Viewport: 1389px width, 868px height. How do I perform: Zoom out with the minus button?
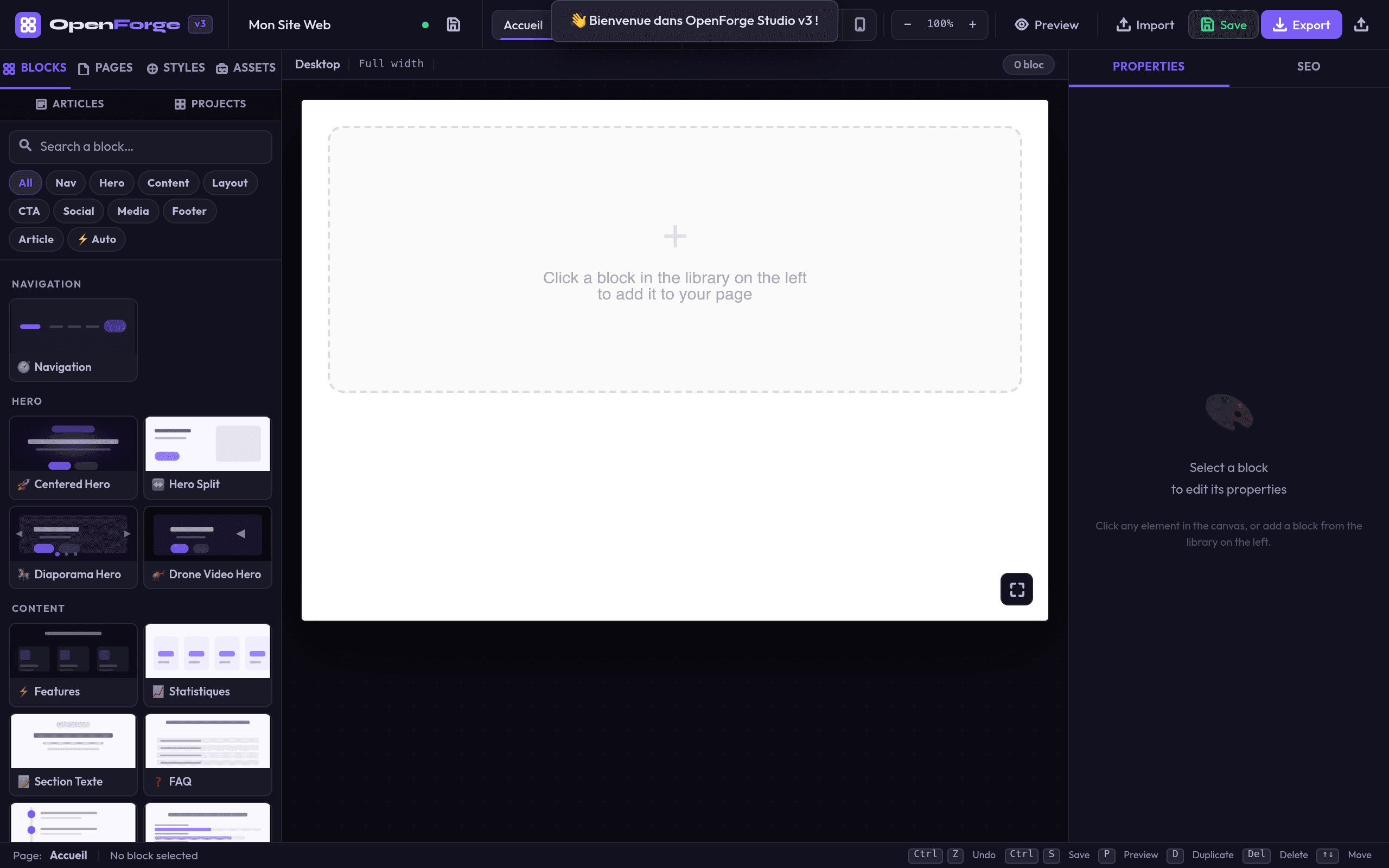907,25
